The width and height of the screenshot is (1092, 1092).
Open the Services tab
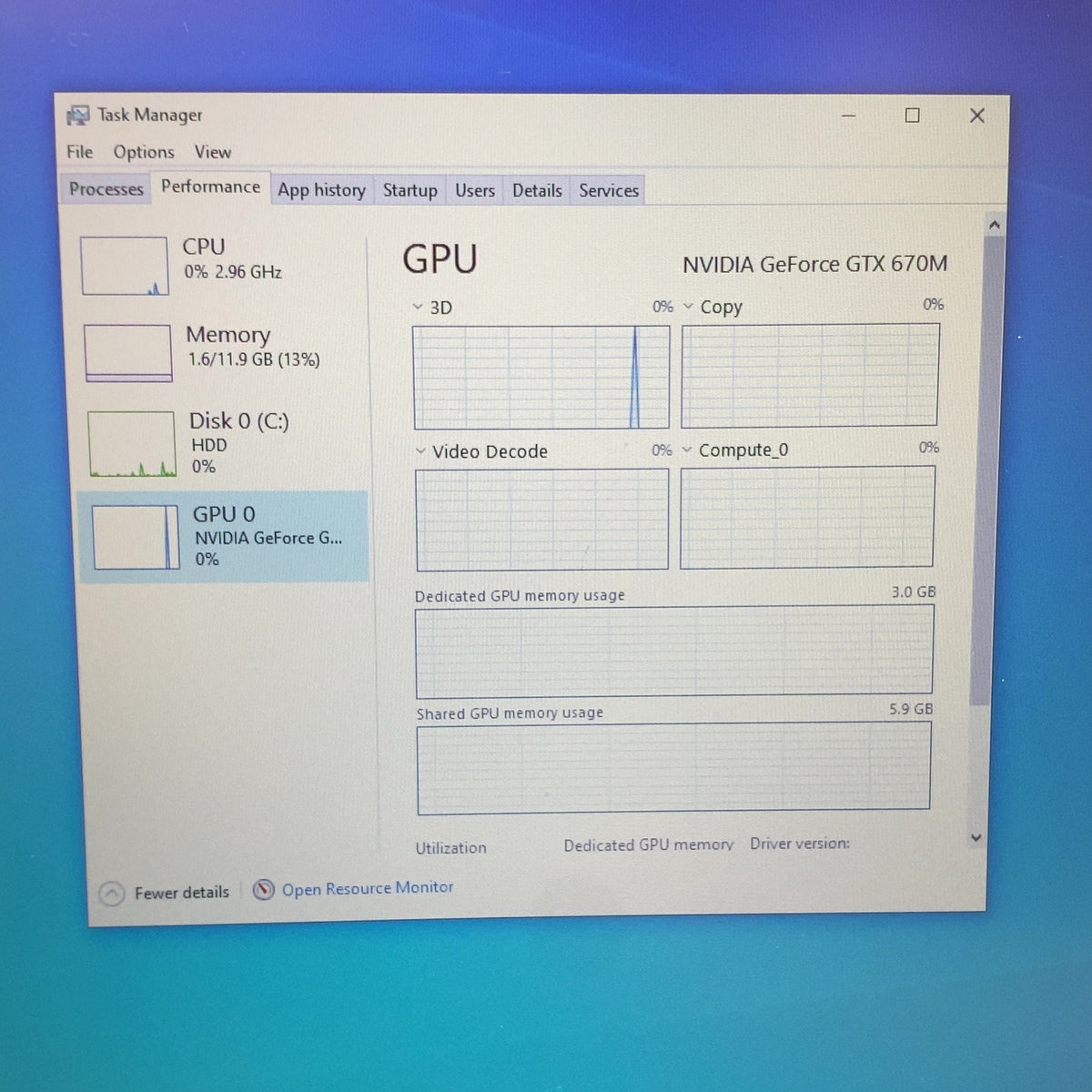coord(609,190)
